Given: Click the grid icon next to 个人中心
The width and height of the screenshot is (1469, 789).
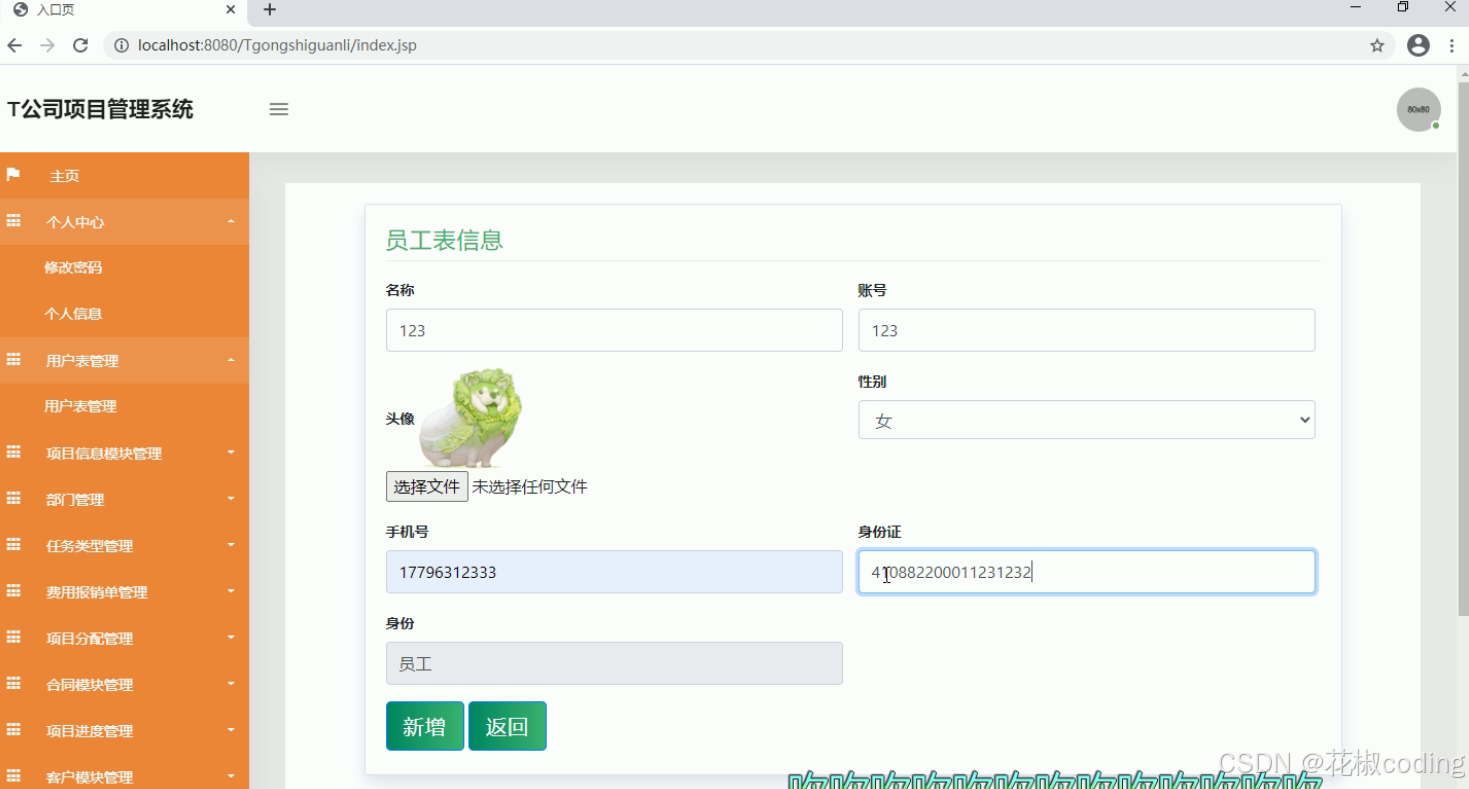Looking at the screenshot, I should [14, 221].
